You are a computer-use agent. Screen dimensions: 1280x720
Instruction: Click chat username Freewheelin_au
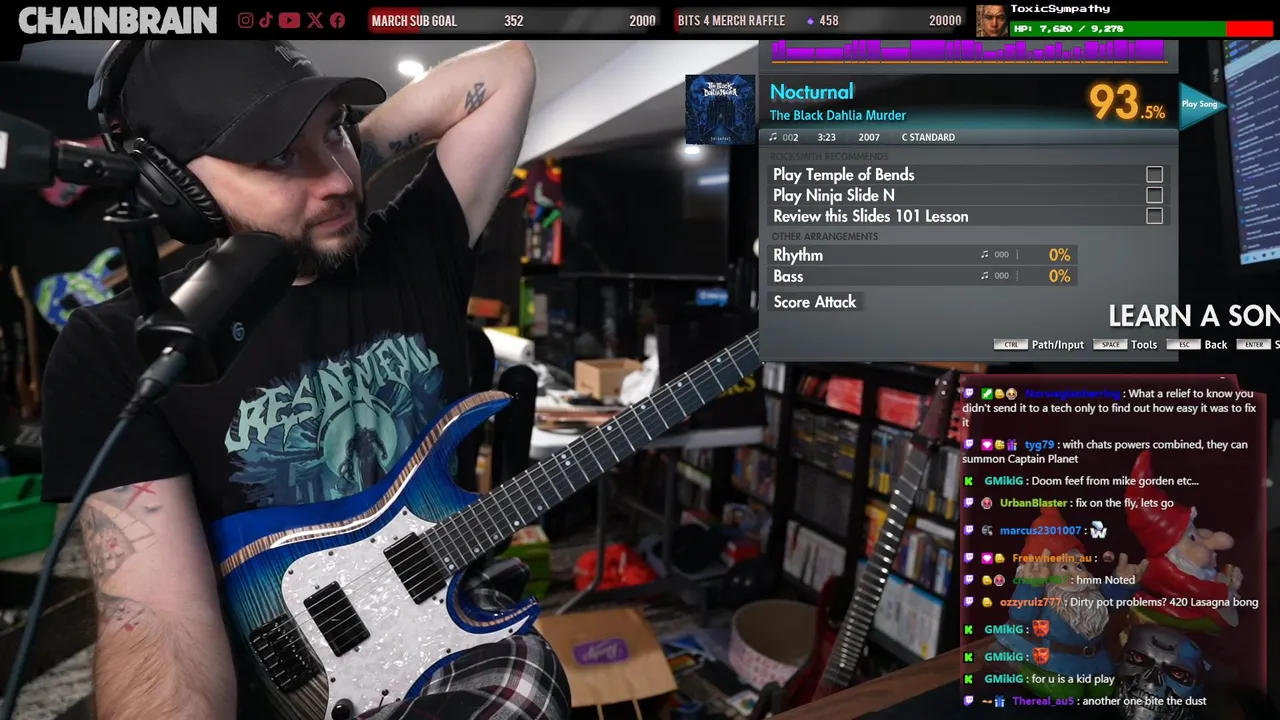click(1051, 558)
